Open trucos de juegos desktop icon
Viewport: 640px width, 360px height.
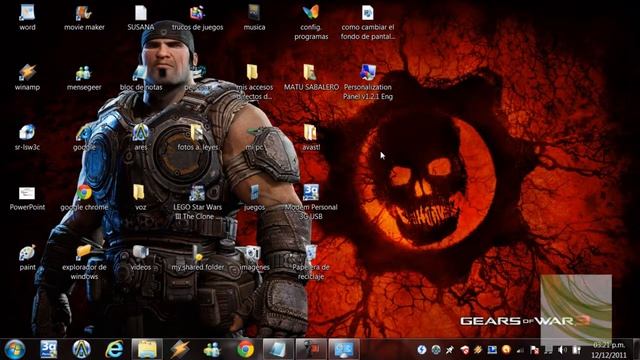coord(198,18)
